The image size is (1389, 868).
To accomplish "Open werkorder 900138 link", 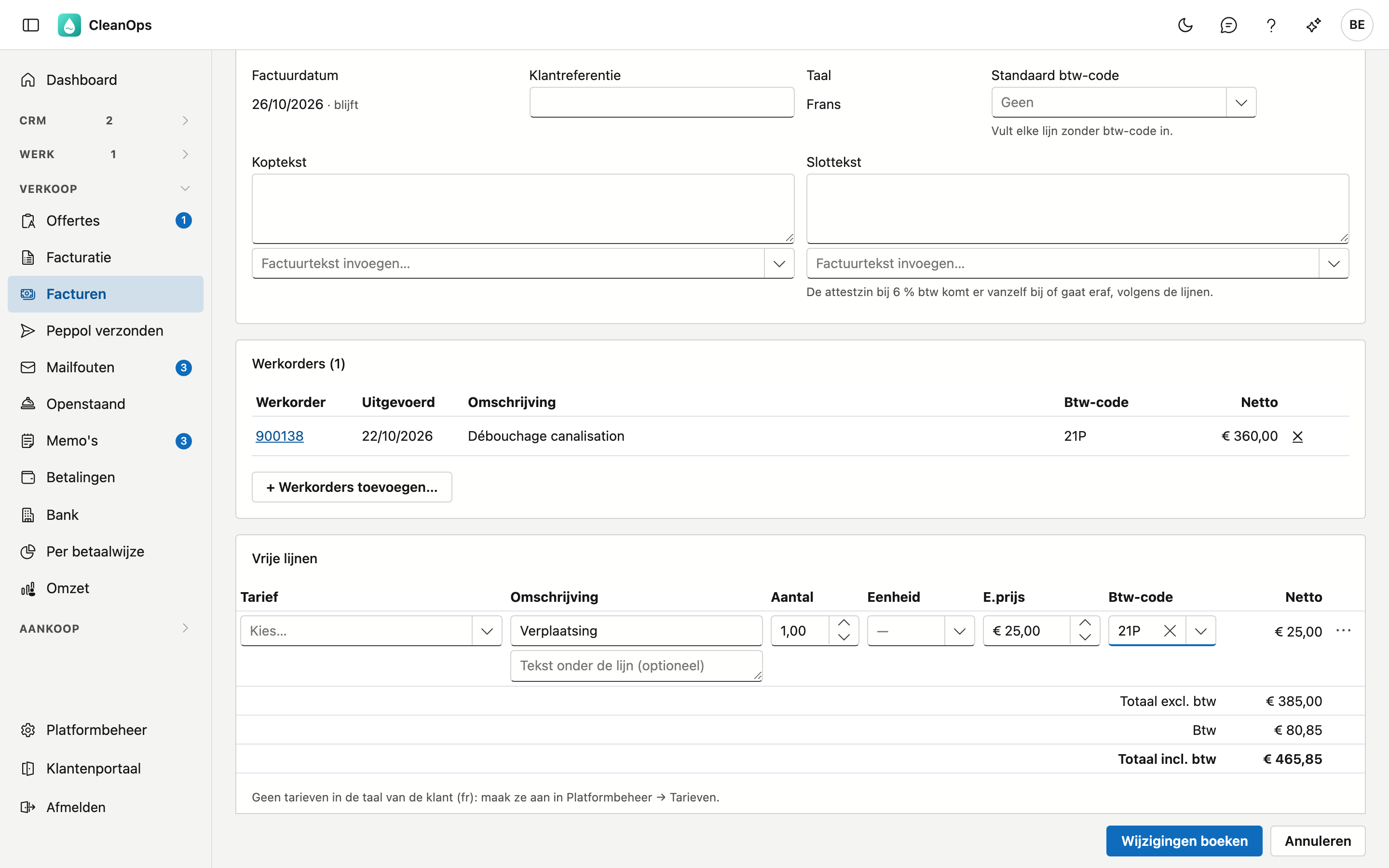I will click(280, 436).
